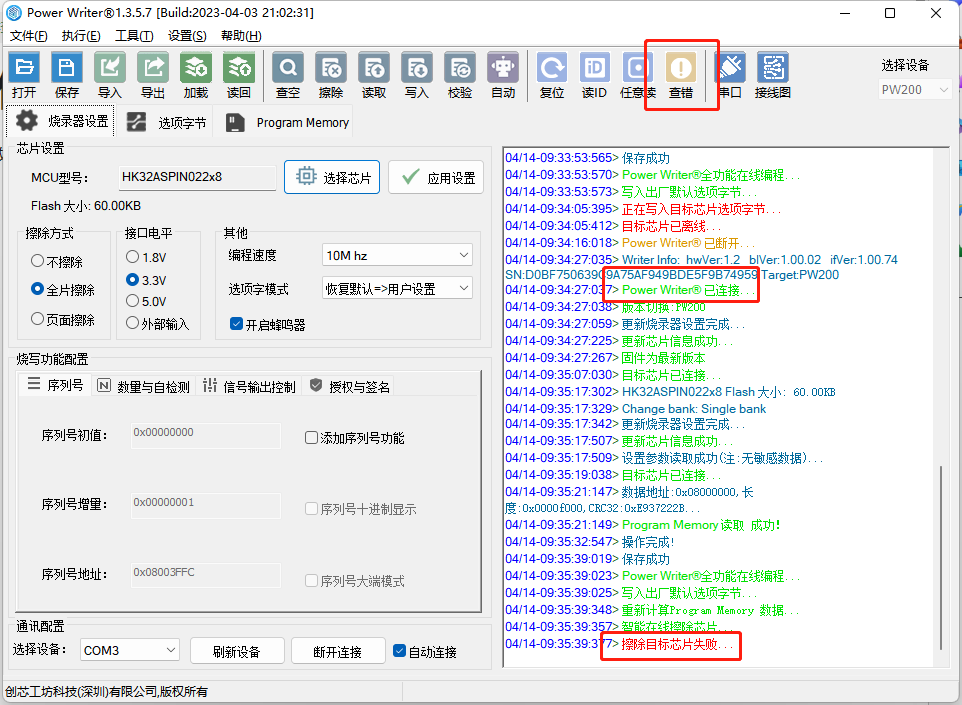Viewport: 962px width, 705px height.
Task: Click log line Change bank: Single bank
Action: (693, 409)
